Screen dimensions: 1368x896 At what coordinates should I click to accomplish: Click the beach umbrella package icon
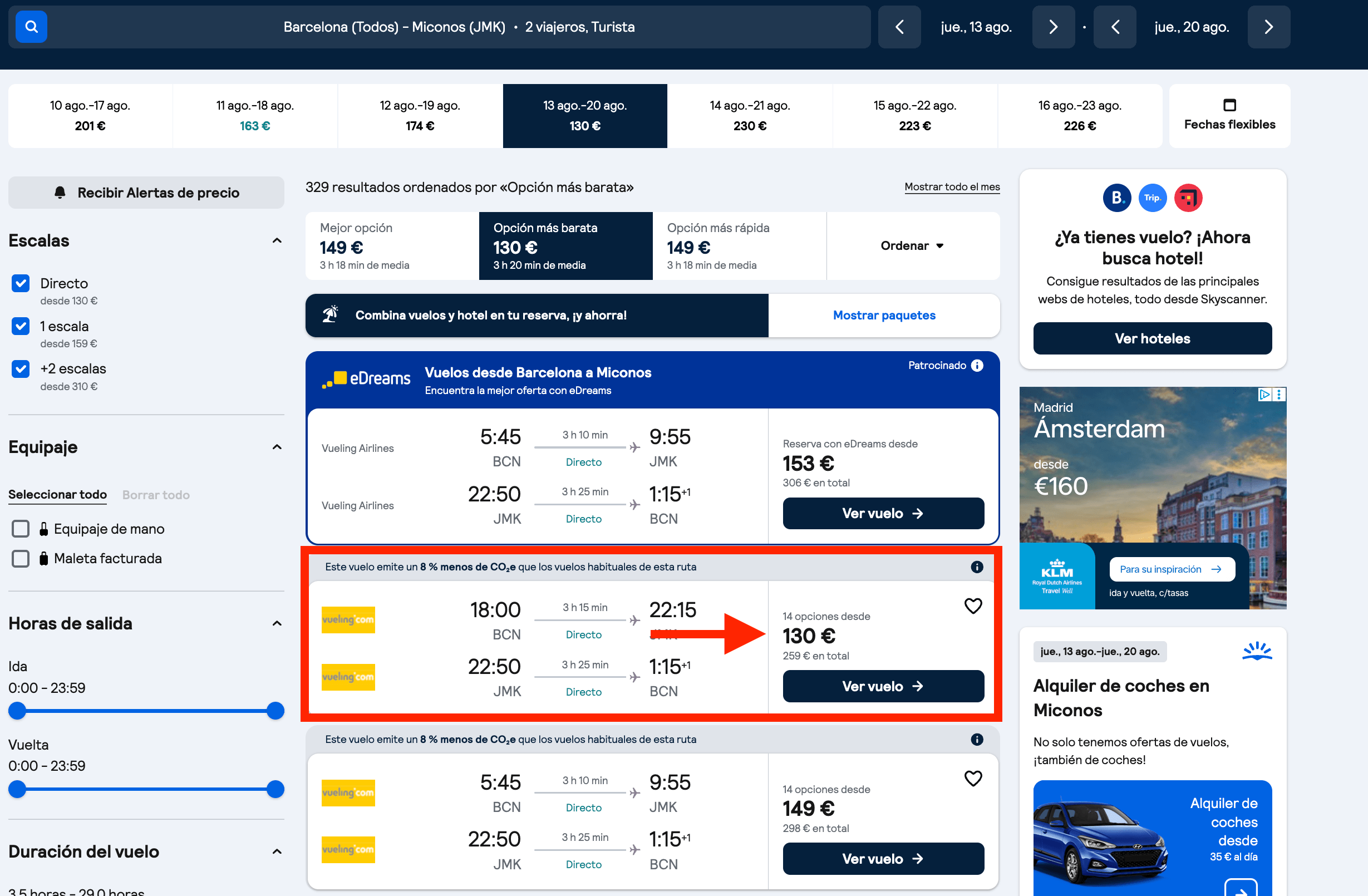pyautogui.click(x=330, y=314)
